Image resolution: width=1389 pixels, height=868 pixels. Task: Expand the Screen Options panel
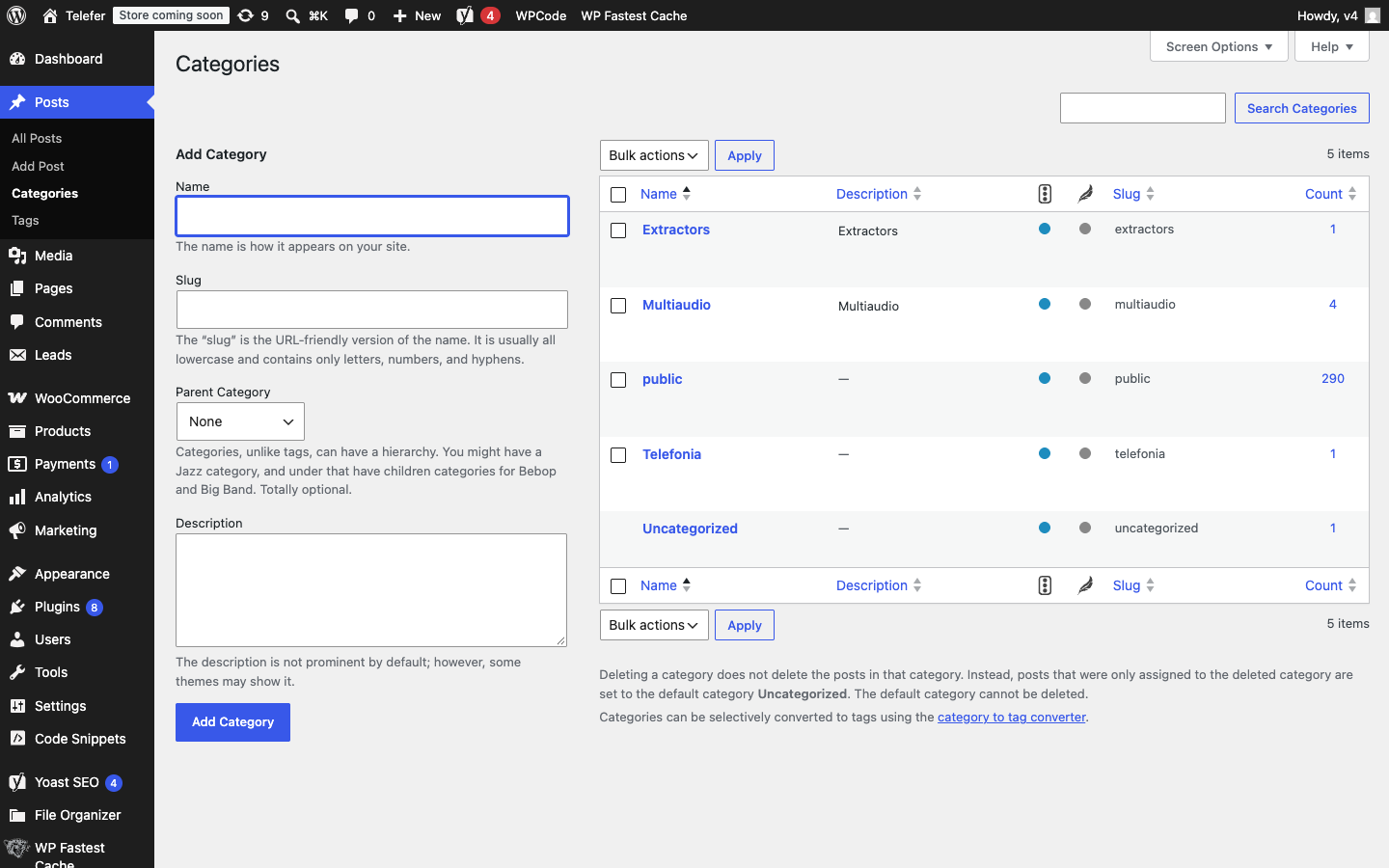pyautogui.click(x=1219, y=46)
